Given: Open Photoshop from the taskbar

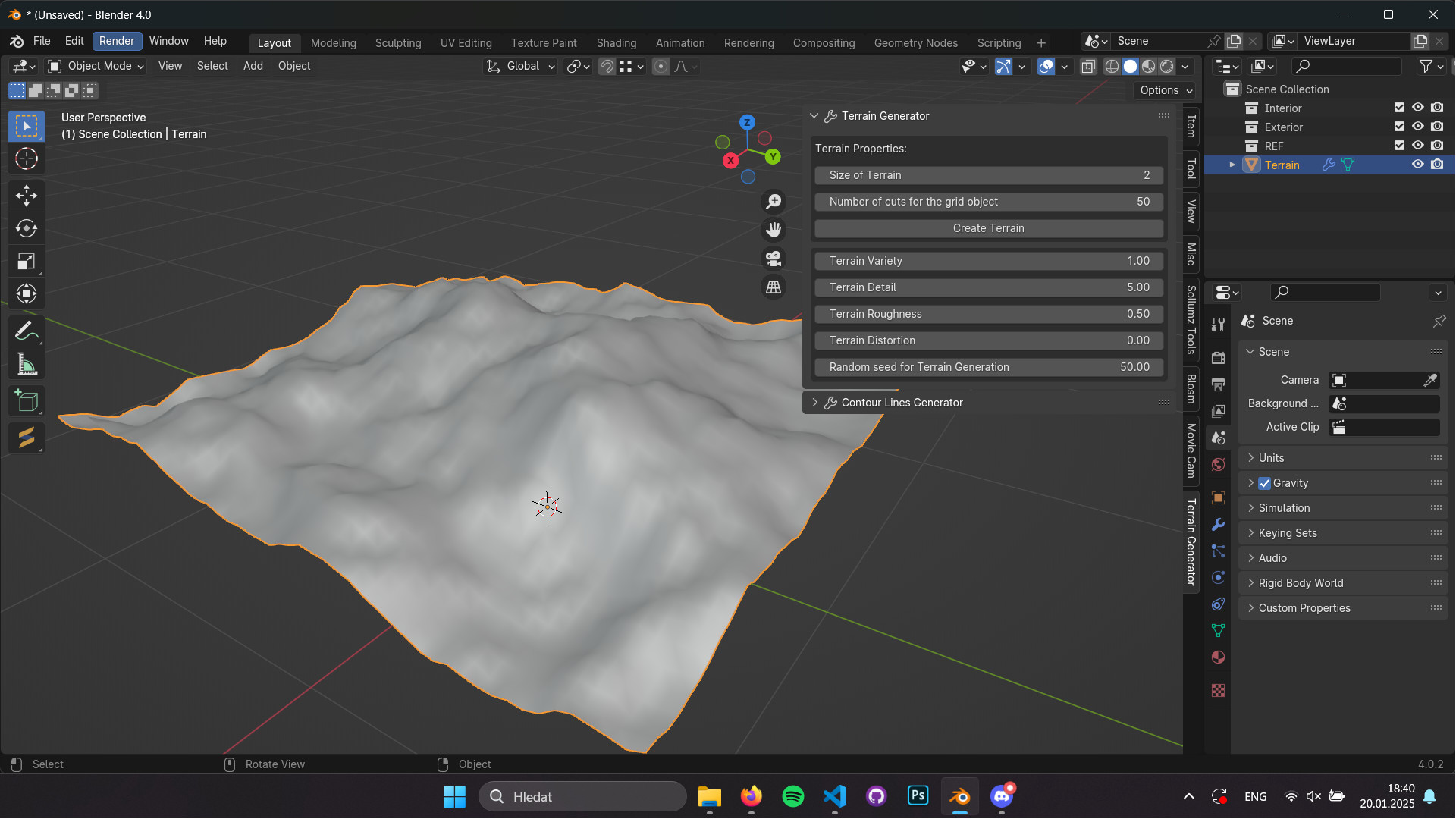Looking at the screenshot, I should coord(918,796).
